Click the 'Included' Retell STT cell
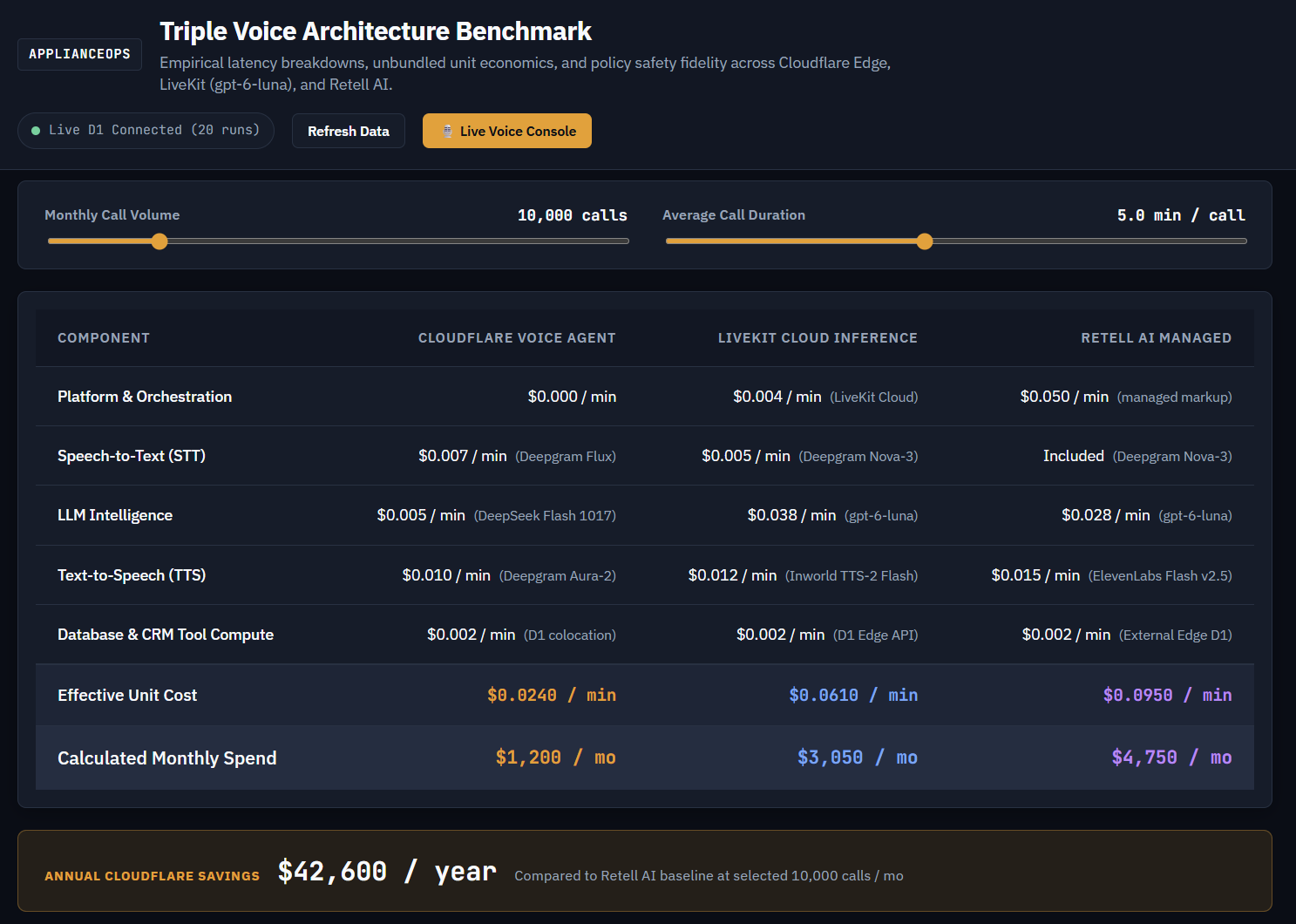The height and width of the screenshot is (924, 1296). click(x=1137, y=456)
